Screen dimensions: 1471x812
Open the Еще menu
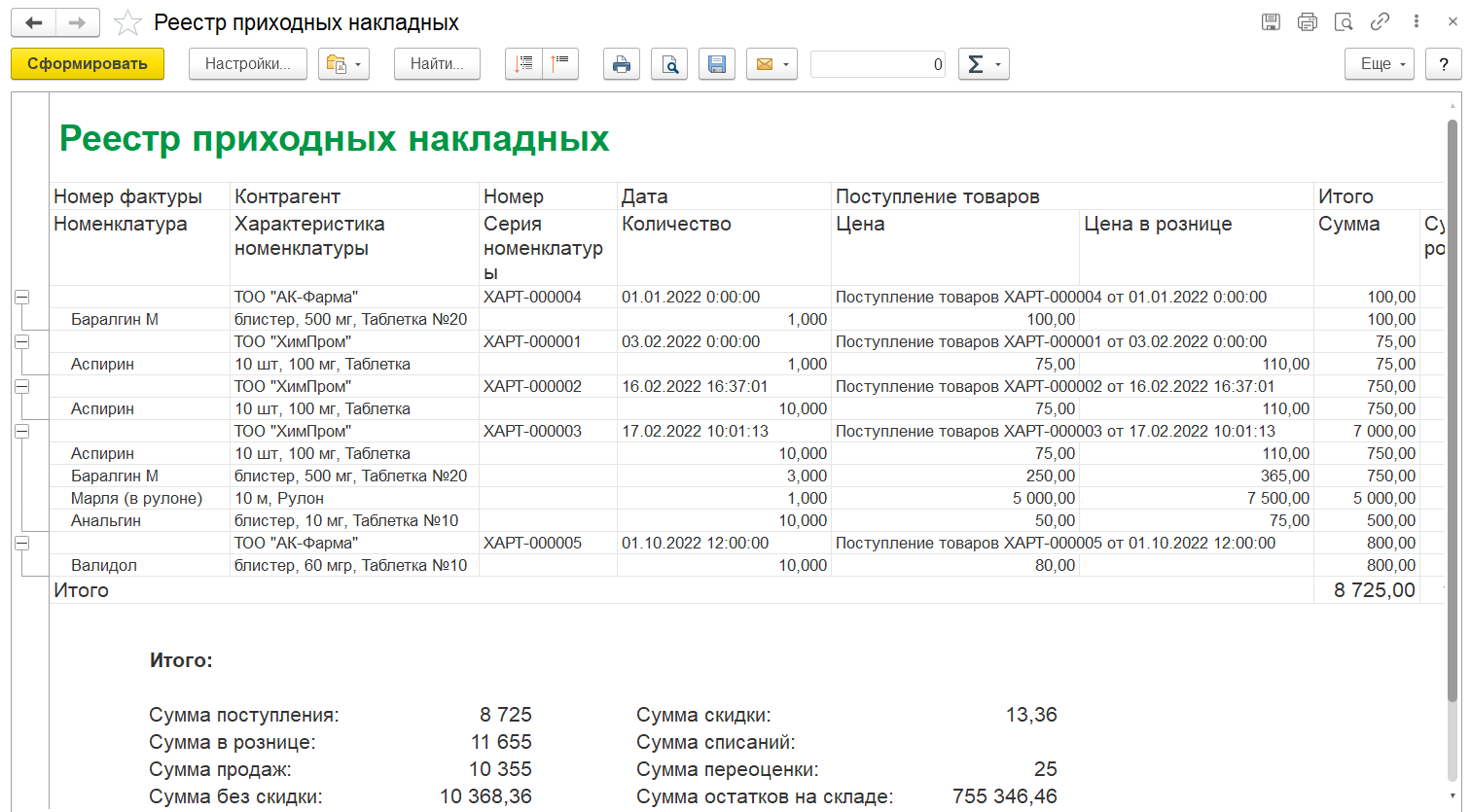pyautogui.click(x=1380, y=64)
